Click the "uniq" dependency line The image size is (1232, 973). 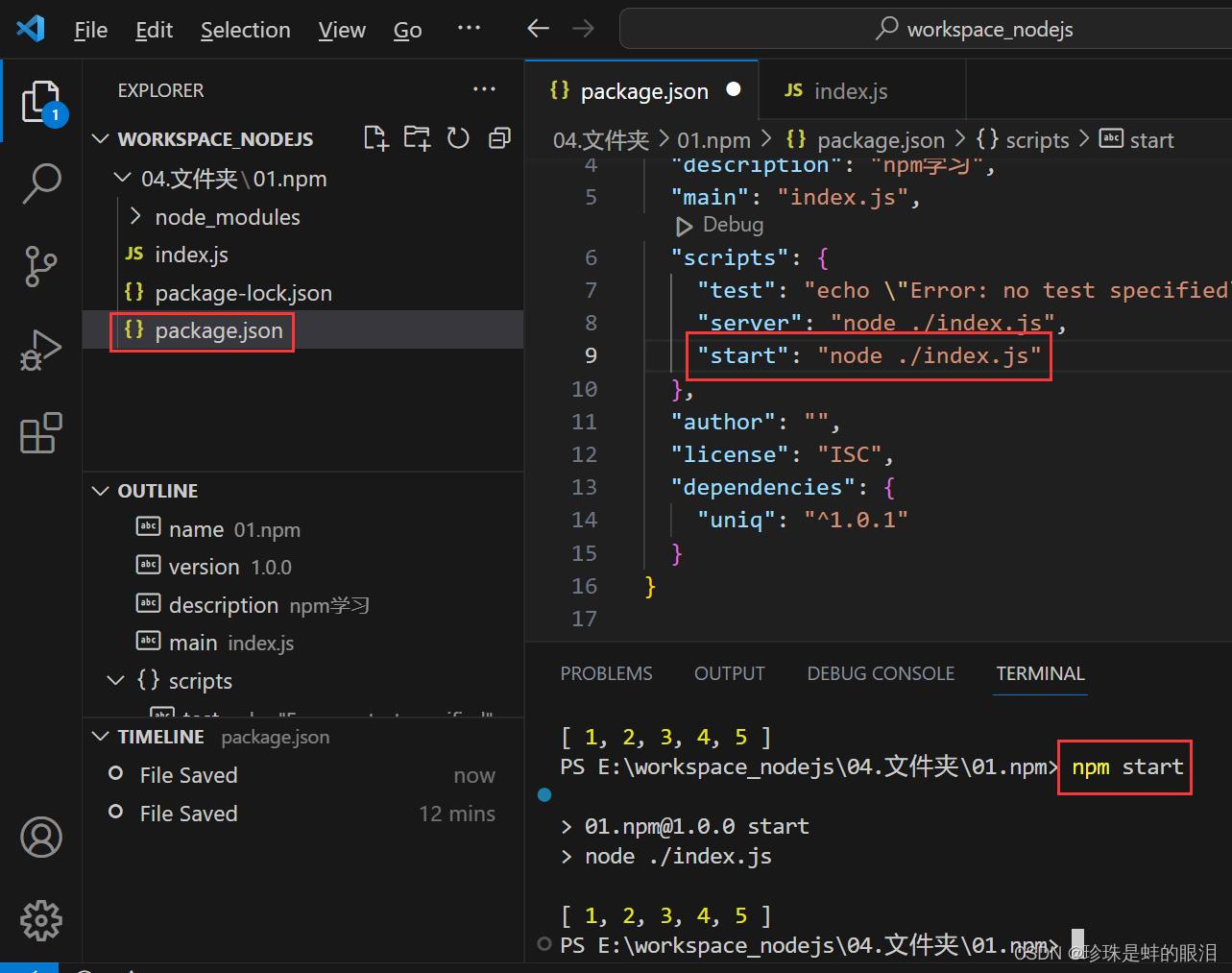pyautogui.click(x=803, y=520)
